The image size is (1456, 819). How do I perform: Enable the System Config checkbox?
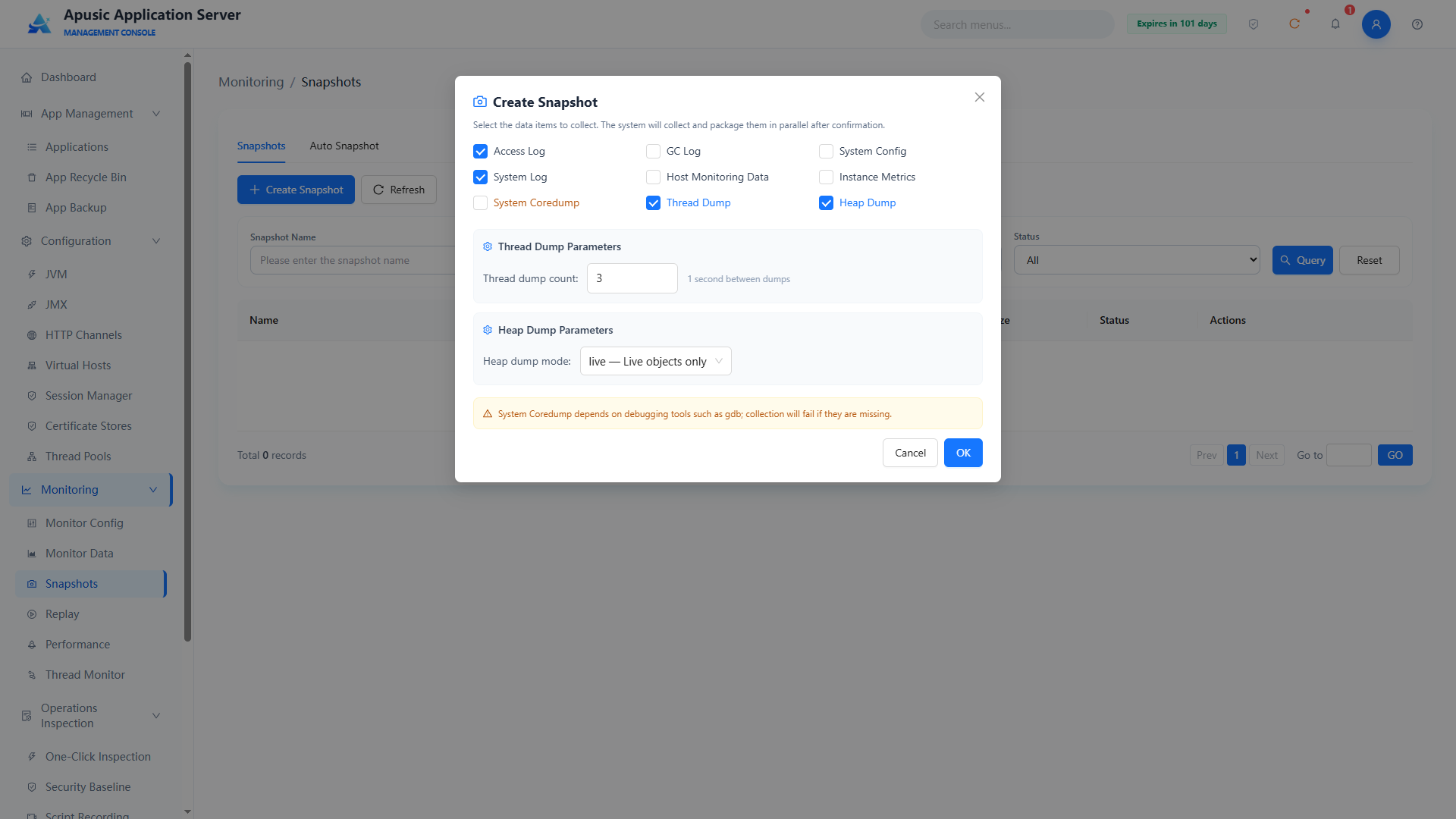coord(826,152)
